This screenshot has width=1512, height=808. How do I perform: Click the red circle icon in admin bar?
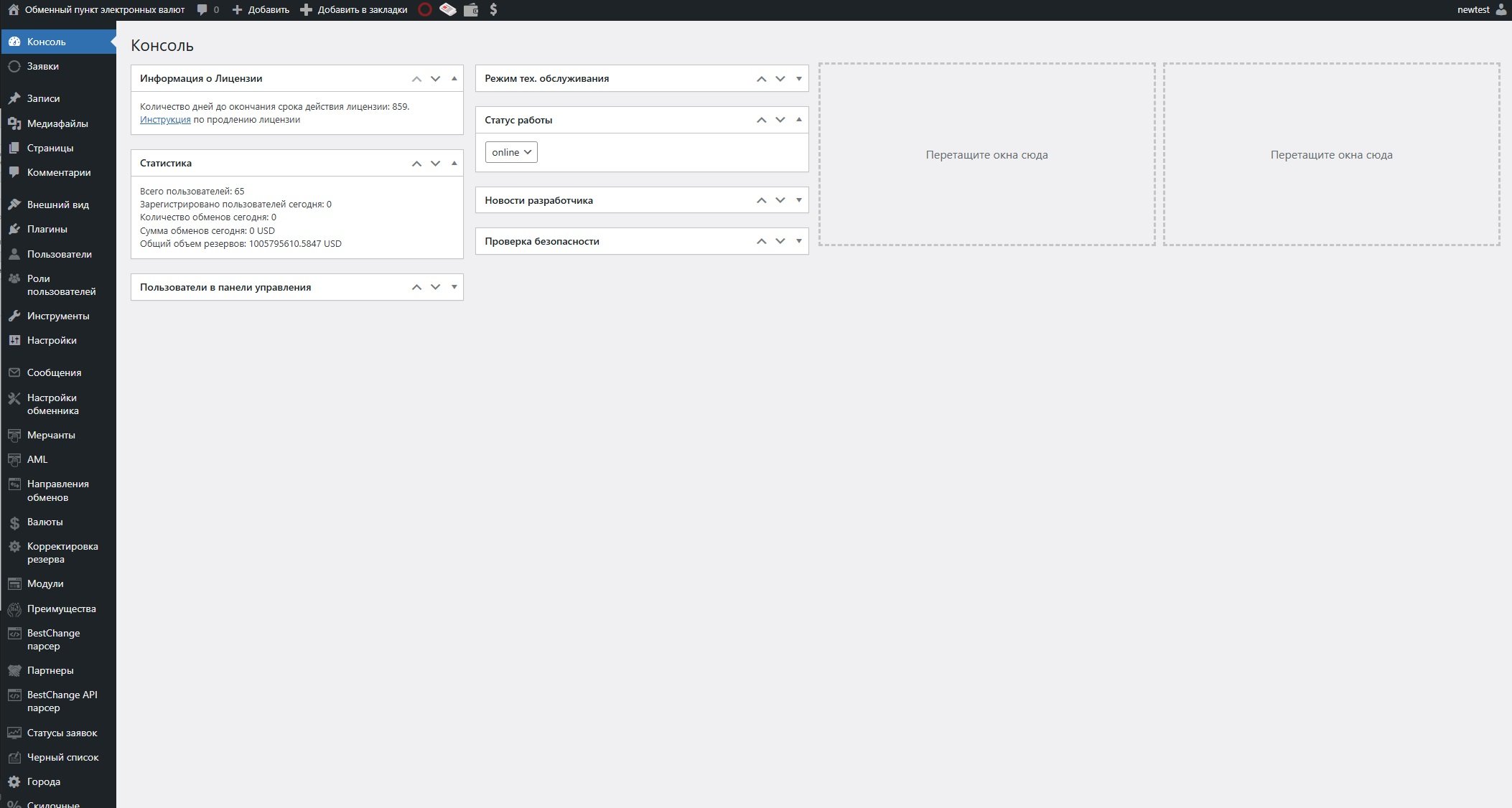(x=425, y=10)
